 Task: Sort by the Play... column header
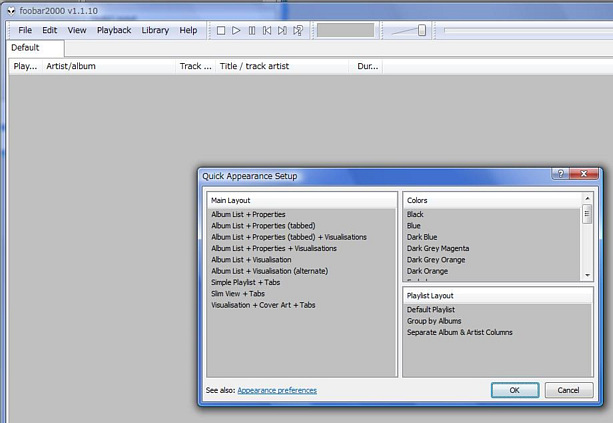pos(25,66)
